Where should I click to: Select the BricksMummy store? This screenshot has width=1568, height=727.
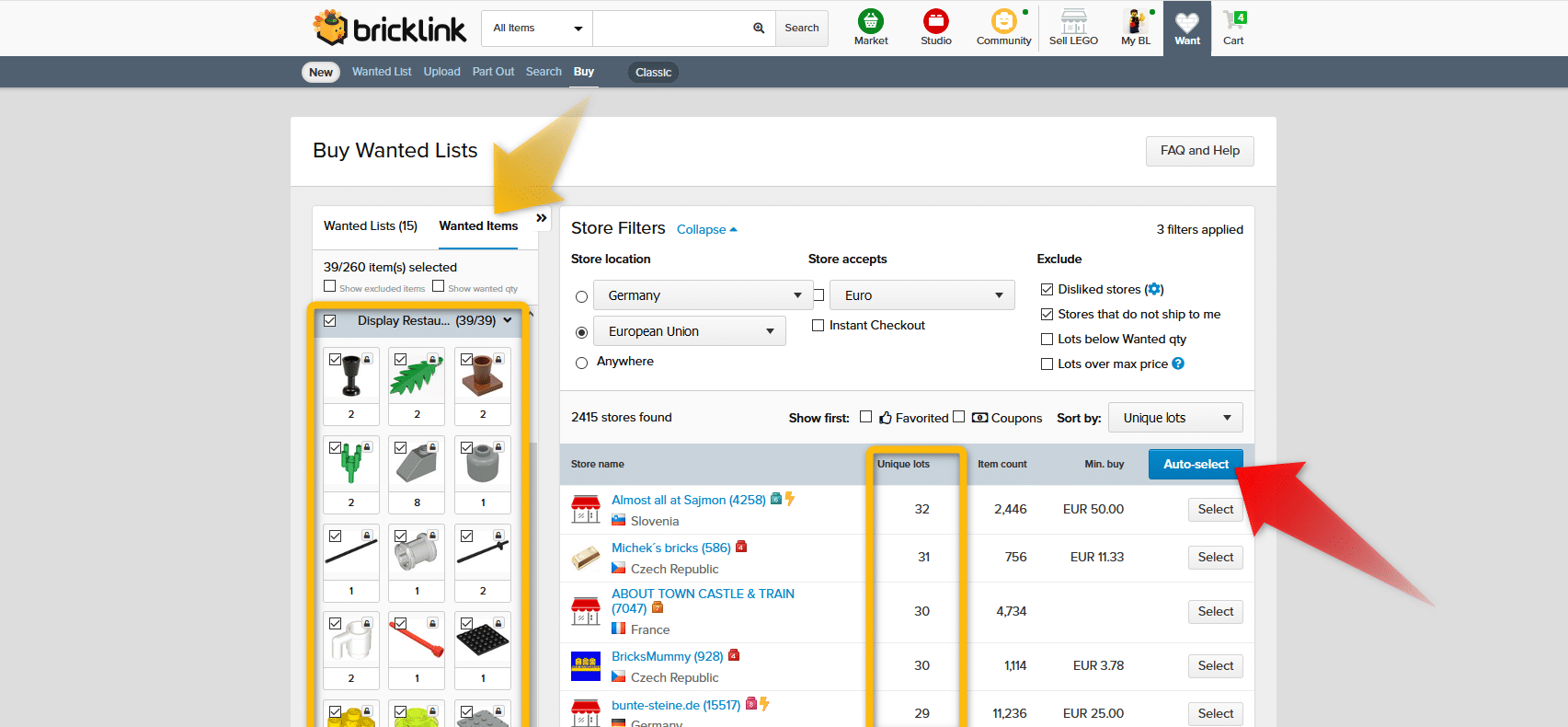(1215, 666)
